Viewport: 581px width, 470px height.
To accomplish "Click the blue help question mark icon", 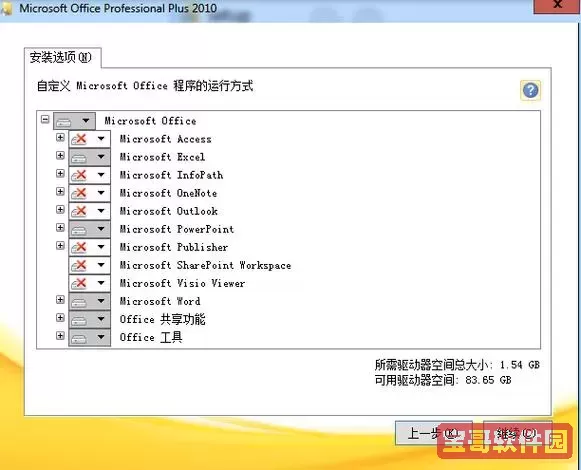I will point(530,90).
